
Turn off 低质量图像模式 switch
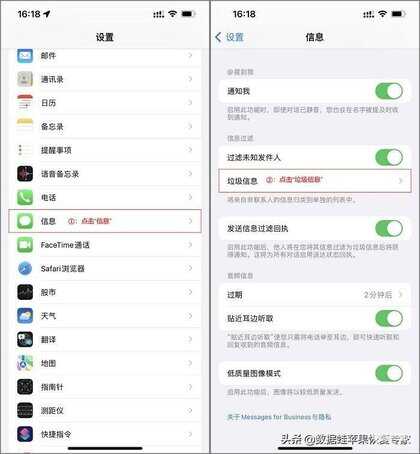[389, 373]
